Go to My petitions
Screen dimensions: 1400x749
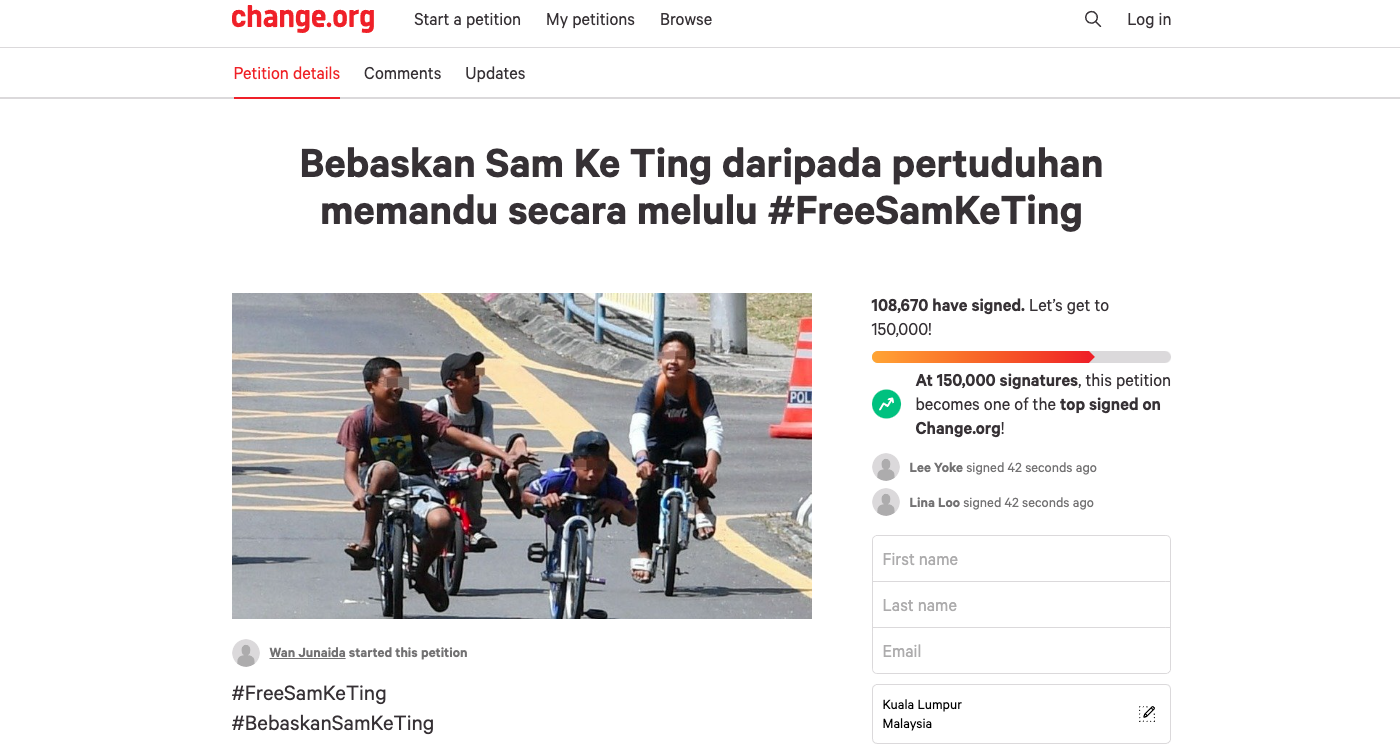[590, 19]
